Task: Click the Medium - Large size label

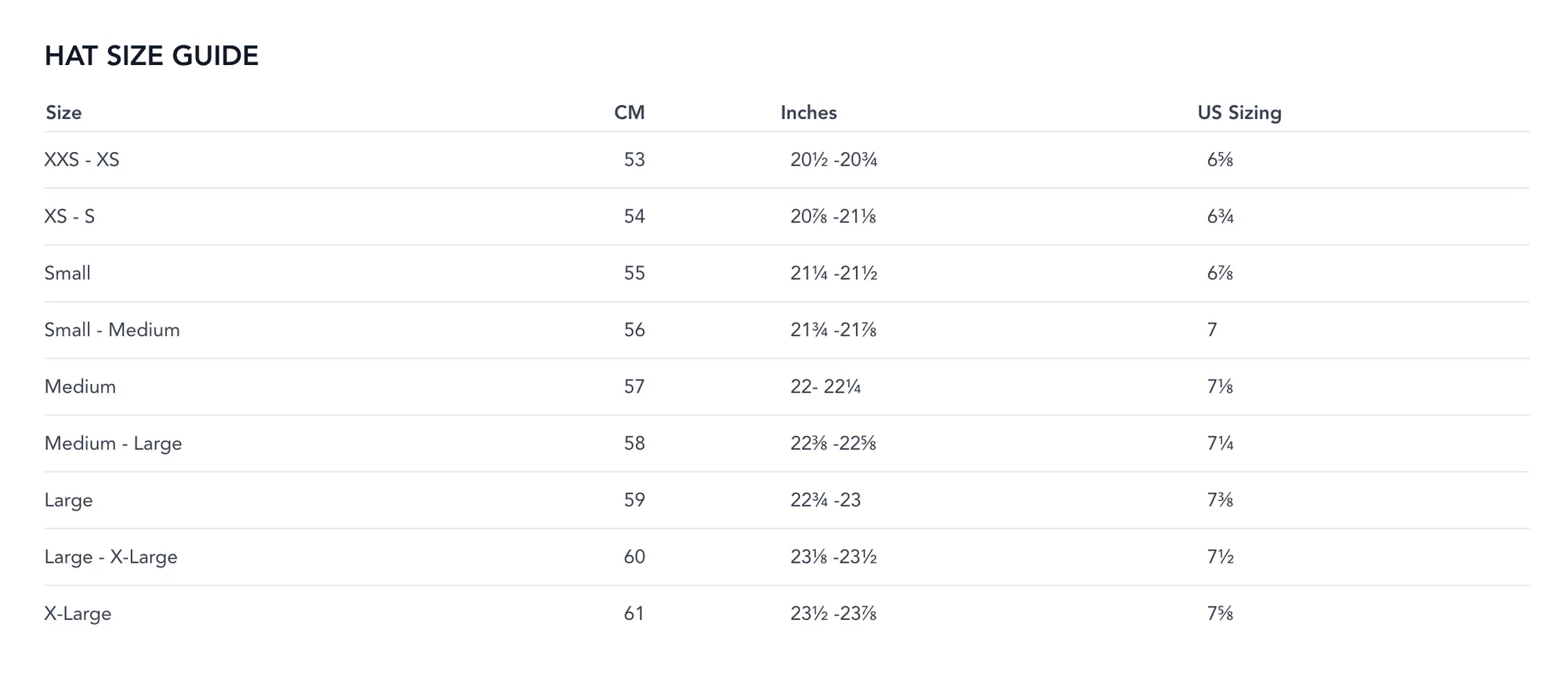Action: point(113,444)
